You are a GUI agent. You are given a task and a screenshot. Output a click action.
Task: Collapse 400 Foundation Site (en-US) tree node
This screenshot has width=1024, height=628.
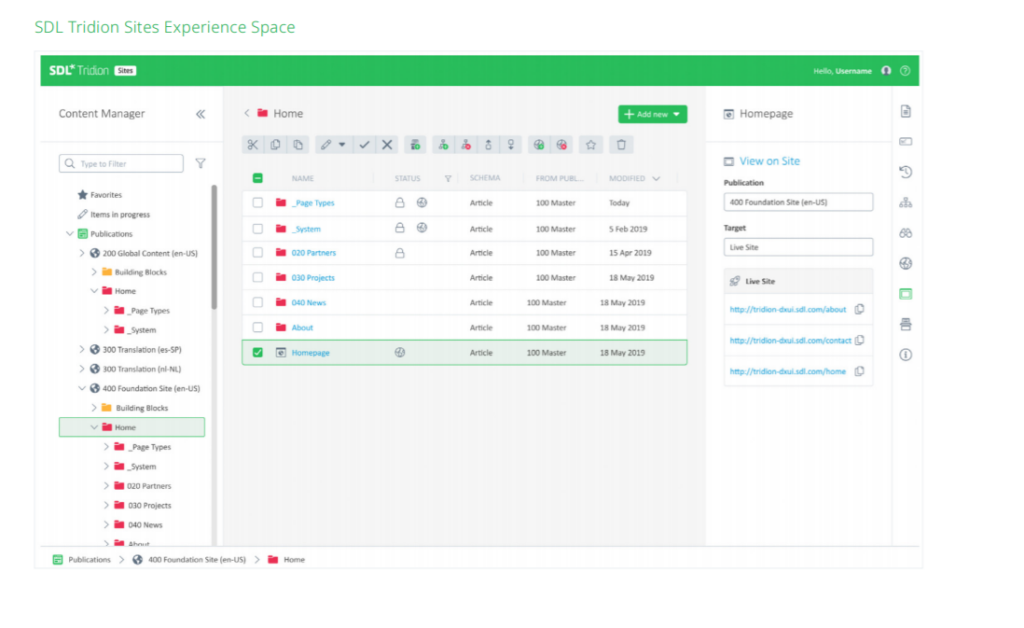pyautogui.click(x=82, y=388)
